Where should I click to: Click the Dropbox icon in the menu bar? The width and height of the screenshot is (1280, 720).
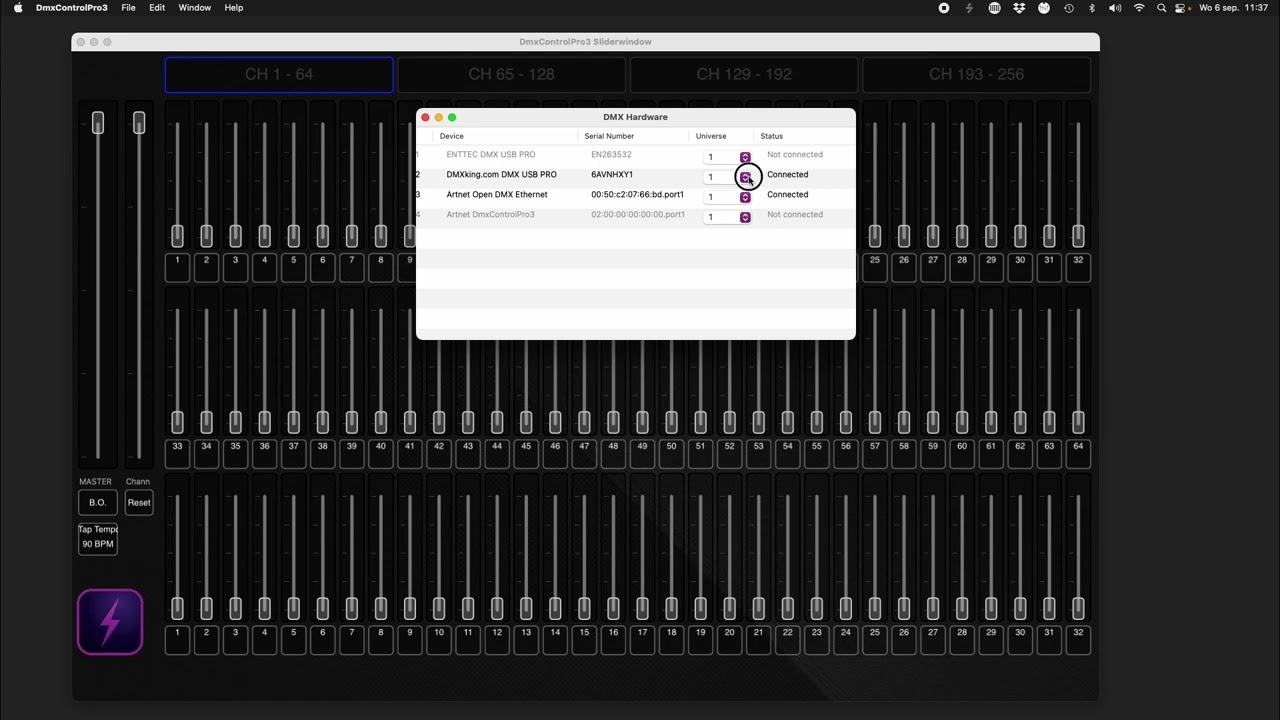(x=1019, y=8)
